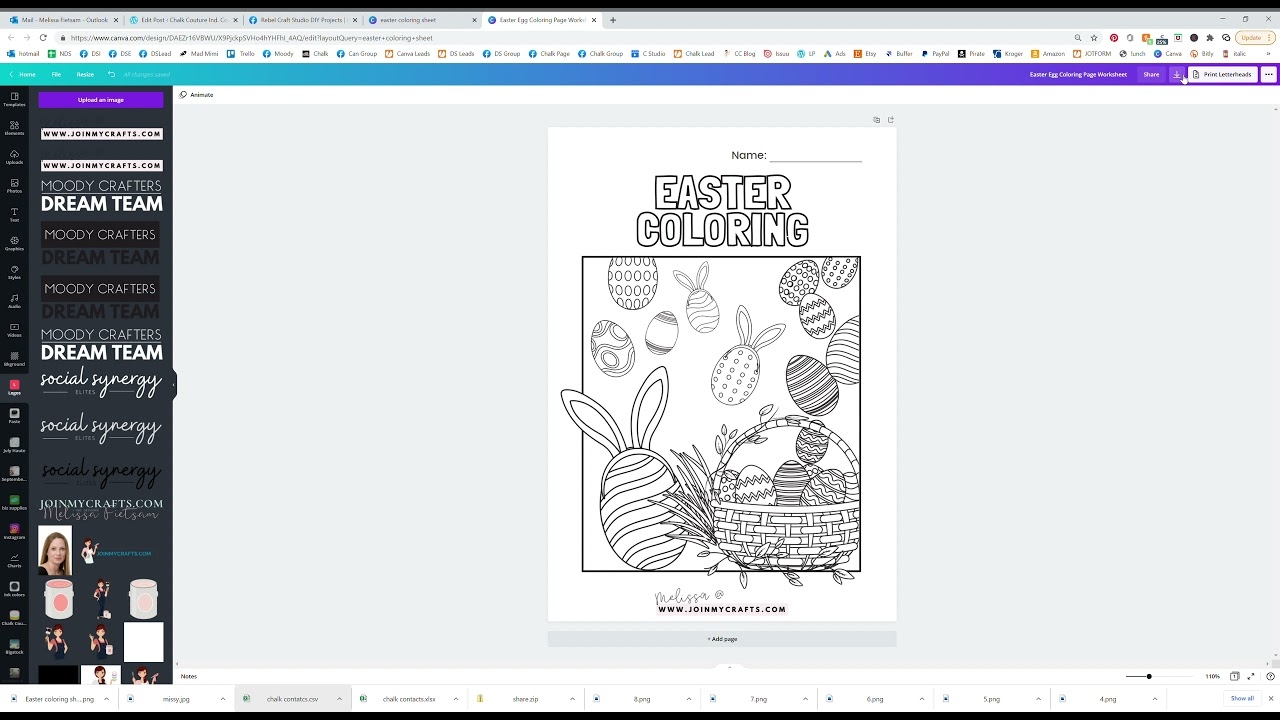Open the Audio panel in sidebar
Screen dimensions: 1280x720
tap(14, 300)
